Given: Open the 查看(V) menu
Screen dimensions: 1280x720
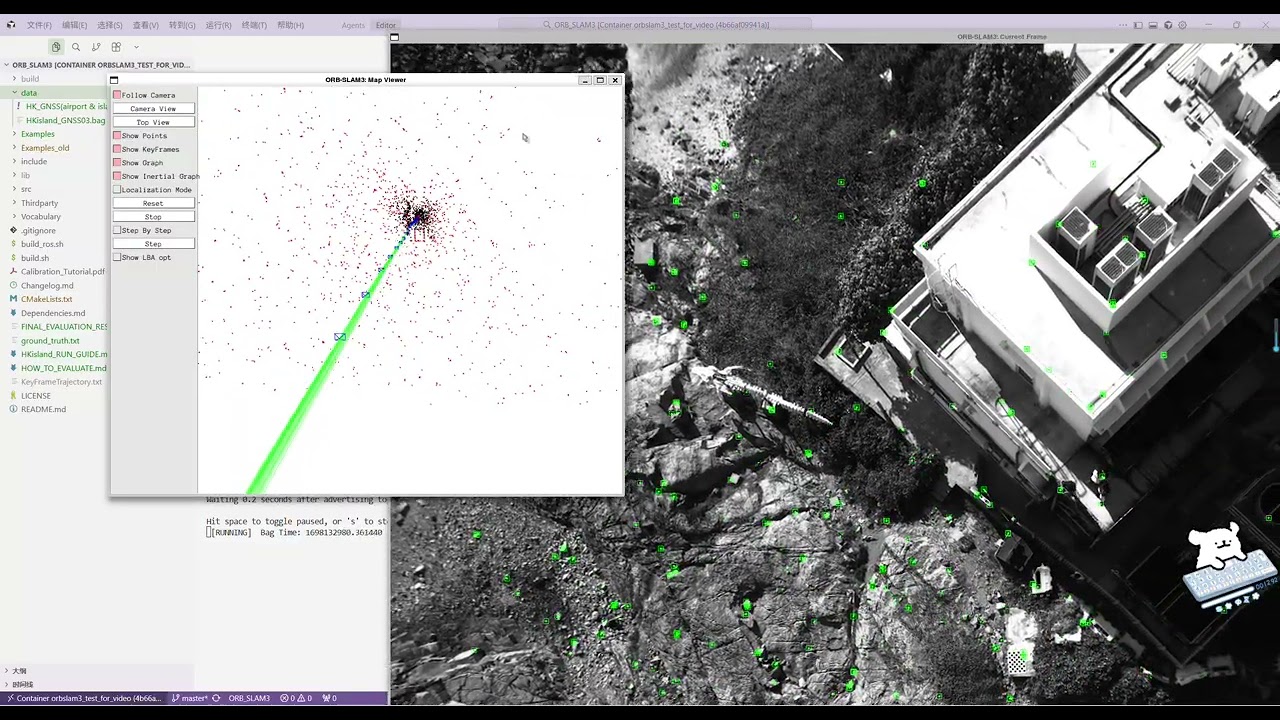Looking at the screenshot, I should click(x=145, y=25).
